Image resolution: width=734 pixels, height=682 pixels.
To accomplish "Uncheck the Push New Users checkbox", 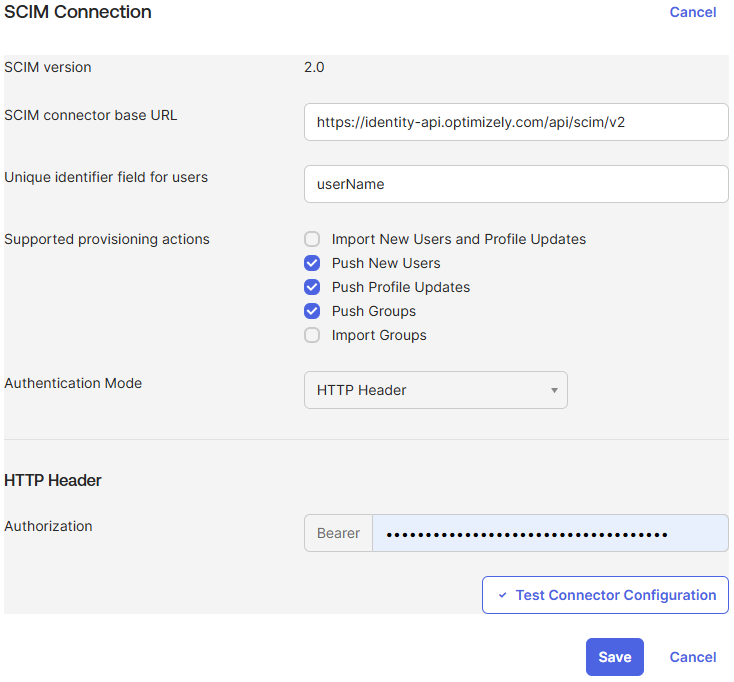I will pyautogui.click(x=313, y=263).
